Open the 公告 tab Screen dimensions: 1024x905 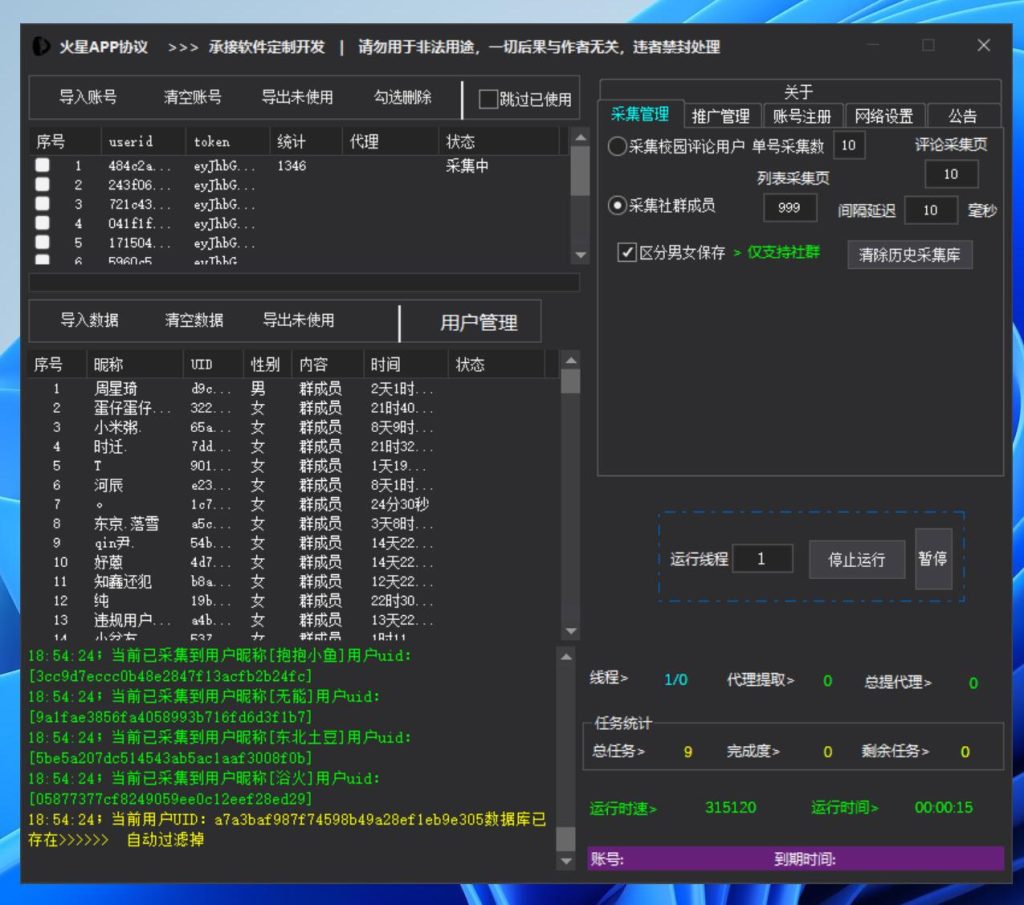coord(962,115)
